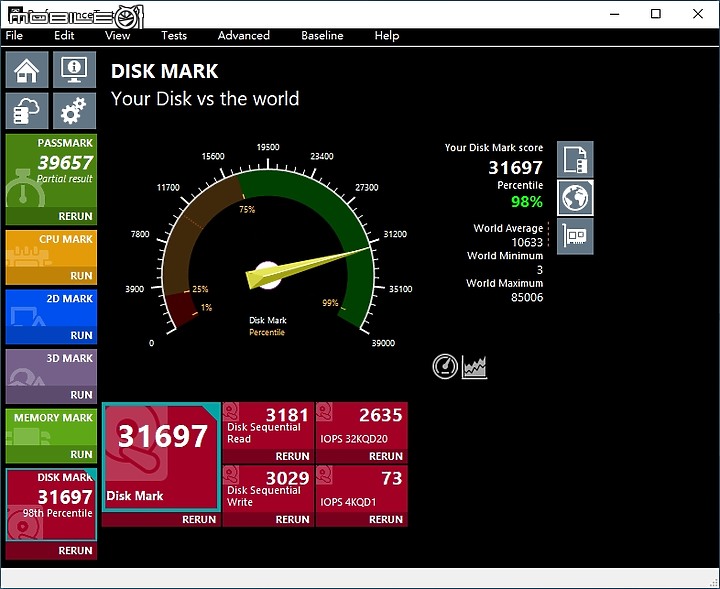The height and width of the screenshot is (589, 720).
Task: Click the cloud baseline upload icon
Action: point(27,110)
